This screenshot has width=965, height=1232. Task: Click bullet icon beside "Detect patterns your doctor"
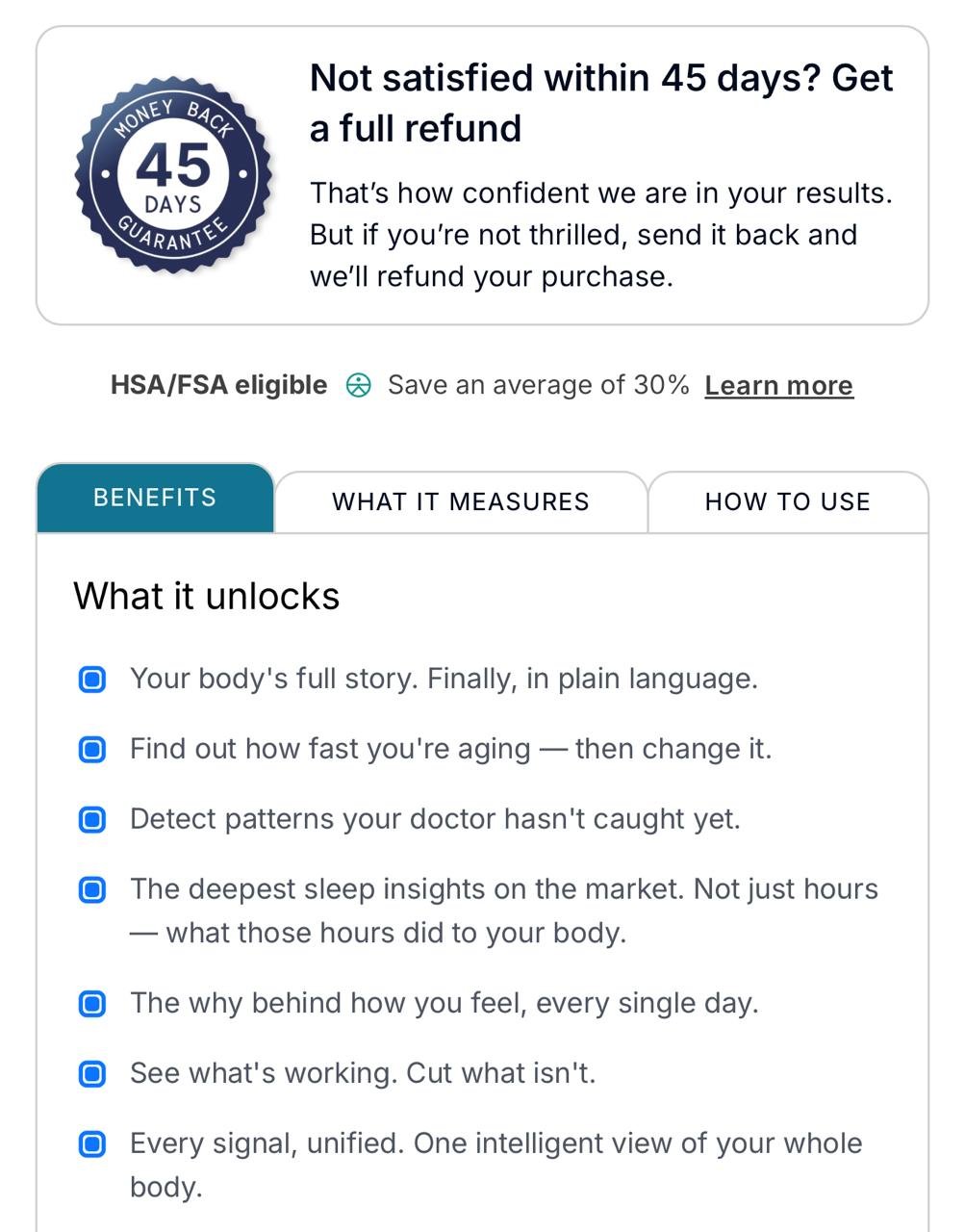(91, 820)
